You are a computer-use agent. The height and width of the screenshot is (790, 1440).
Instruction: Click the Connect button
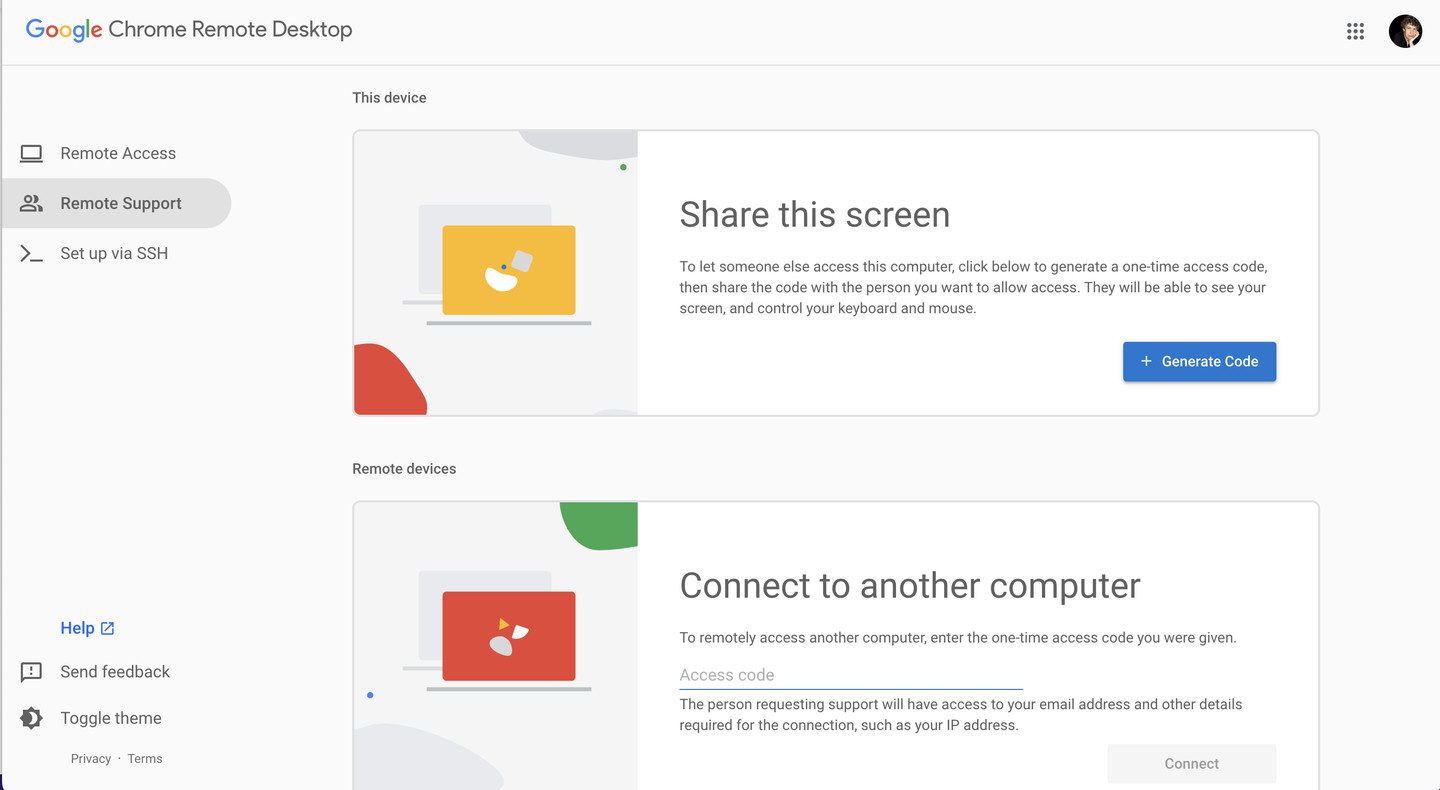tap(1191, 764)
